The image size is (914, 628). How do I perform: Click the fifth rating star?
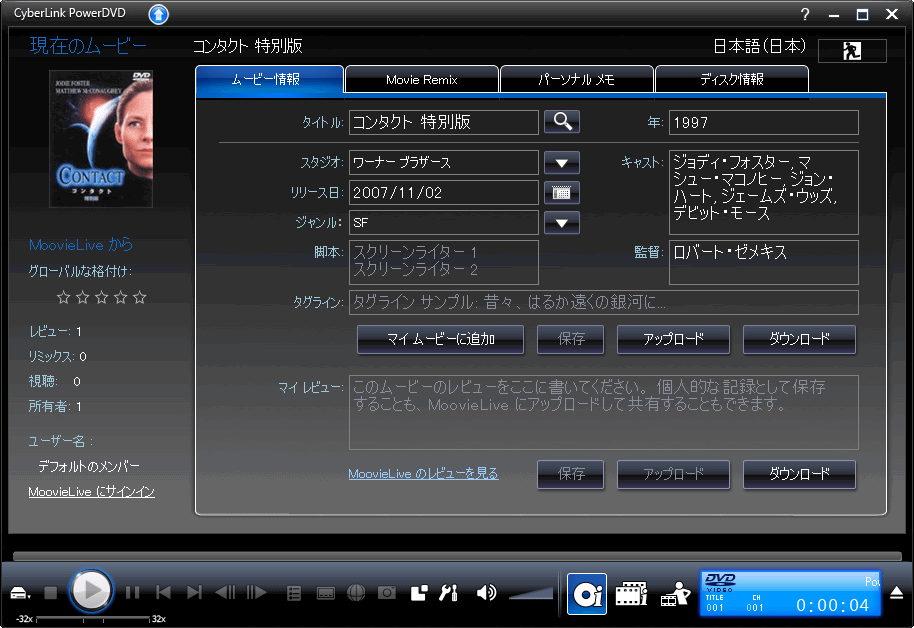click(x=139, y=297)
